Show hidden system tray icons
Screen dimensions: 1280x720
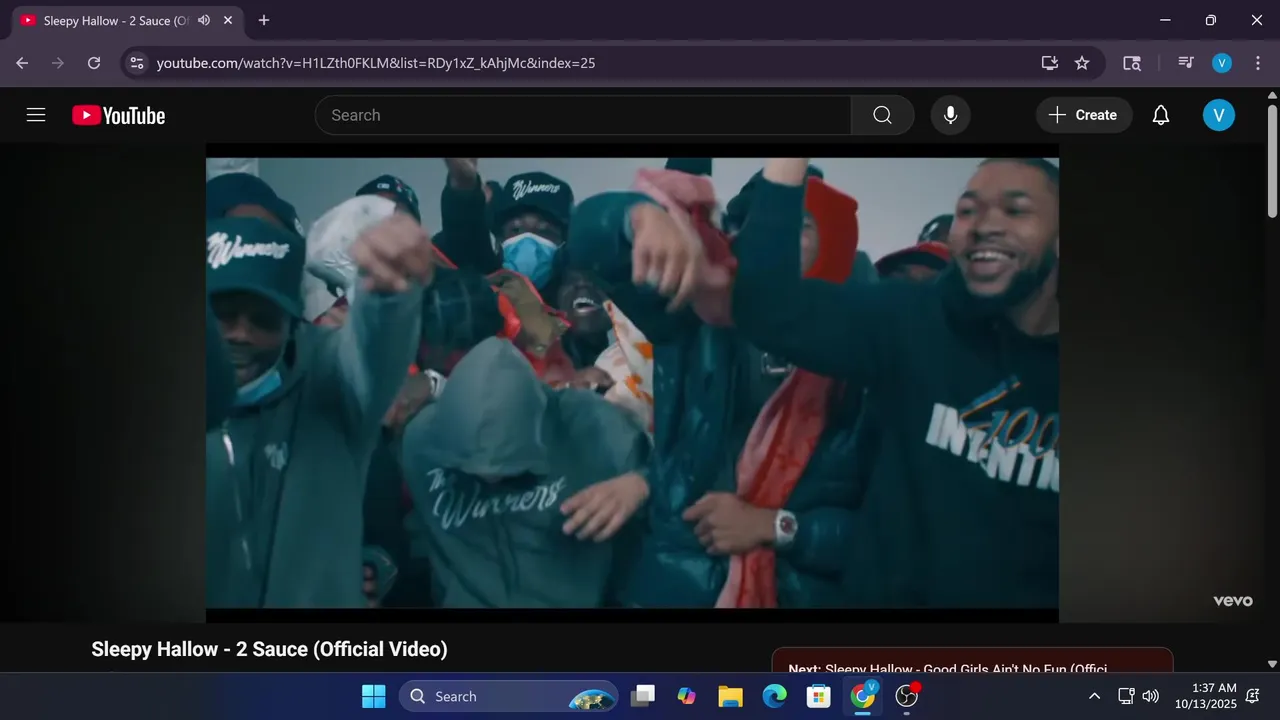coord(1094,696)
